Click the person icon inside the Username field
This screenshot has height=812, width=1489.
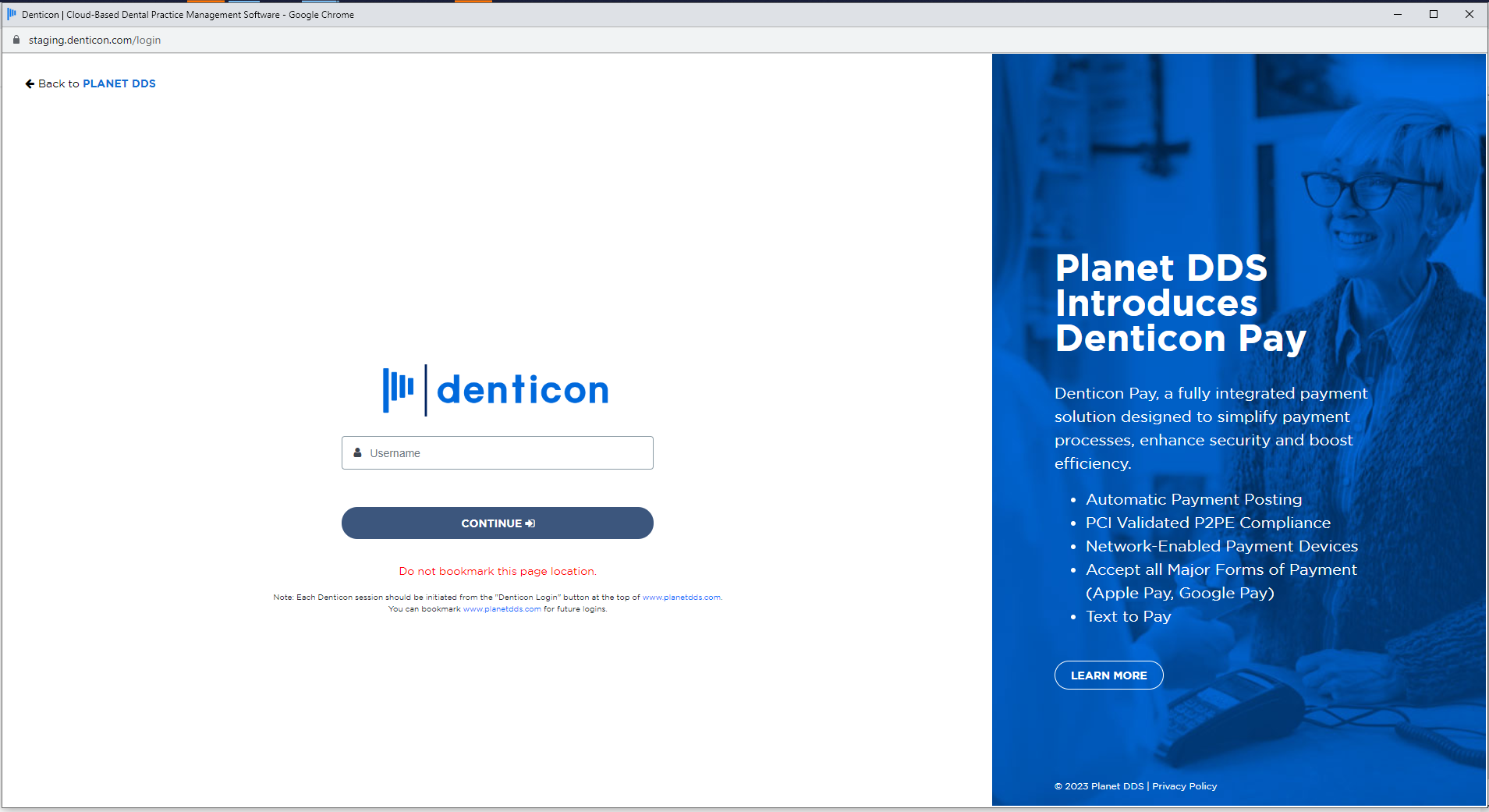click(x=357, y=452)
